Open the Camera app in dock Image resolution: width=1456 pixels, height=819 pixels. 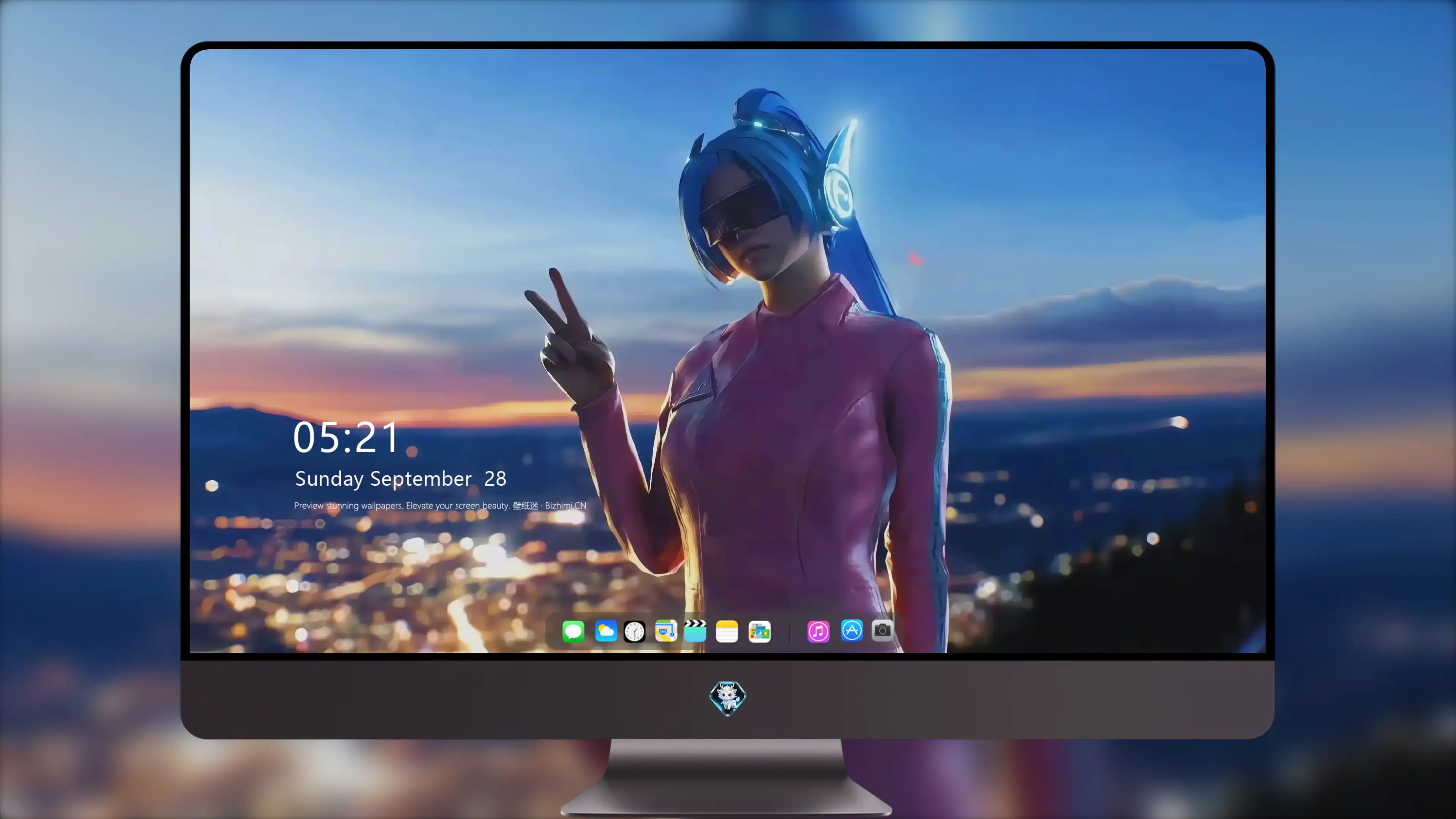click(882, 630)
